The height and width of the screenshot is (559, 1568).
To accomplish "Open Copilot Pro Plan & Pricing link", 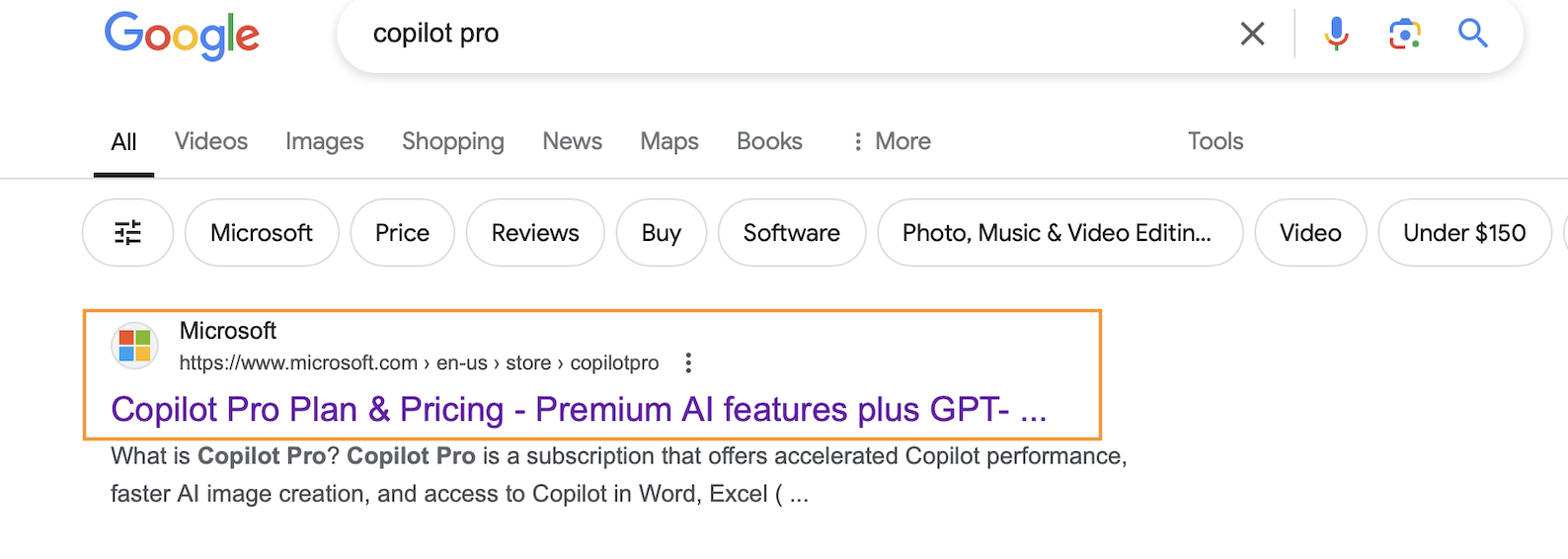I will [x=579, y=409].
